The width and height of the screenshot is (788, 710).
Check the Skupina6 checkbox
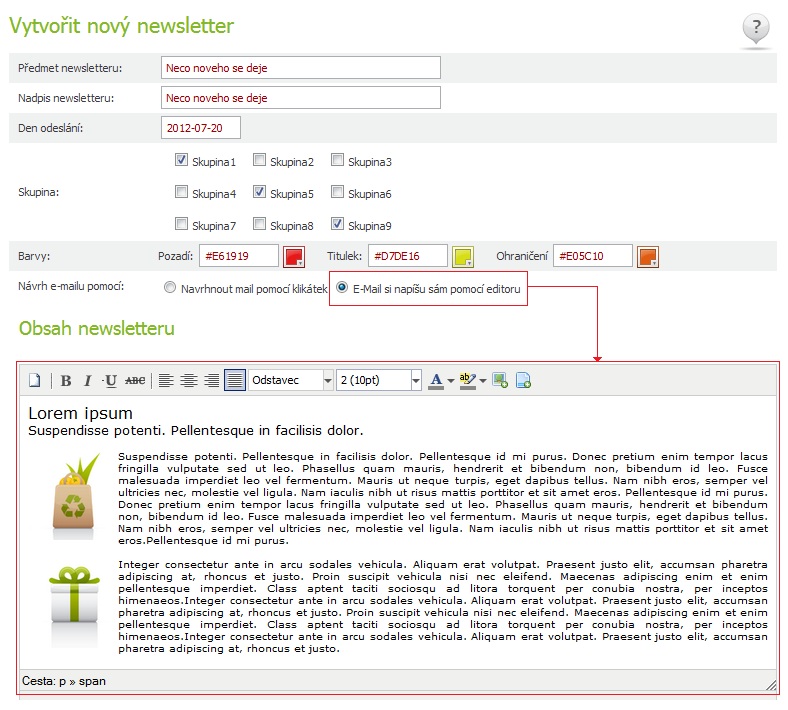[x=337, y=191]
